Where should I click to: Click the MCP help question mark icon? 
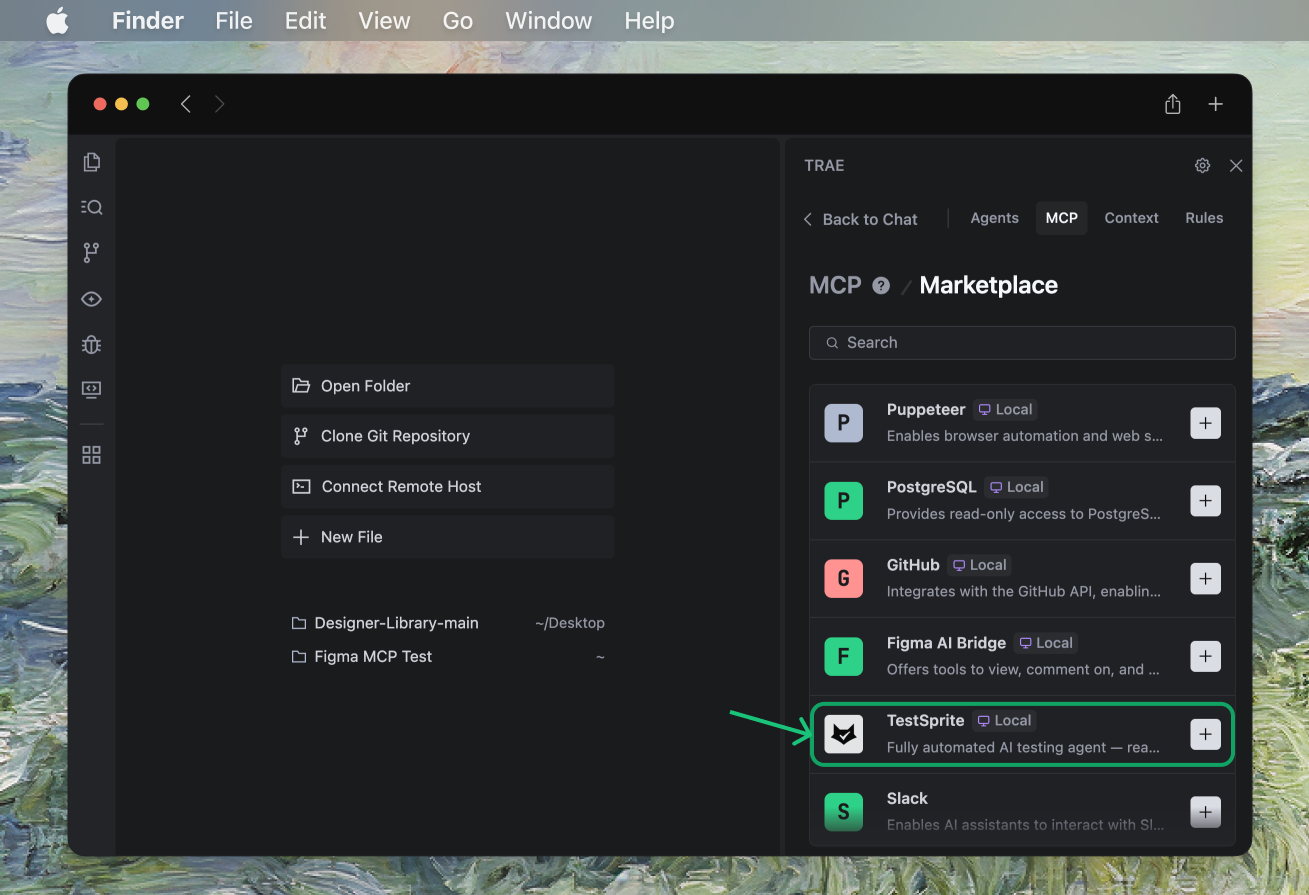point(881,285)
